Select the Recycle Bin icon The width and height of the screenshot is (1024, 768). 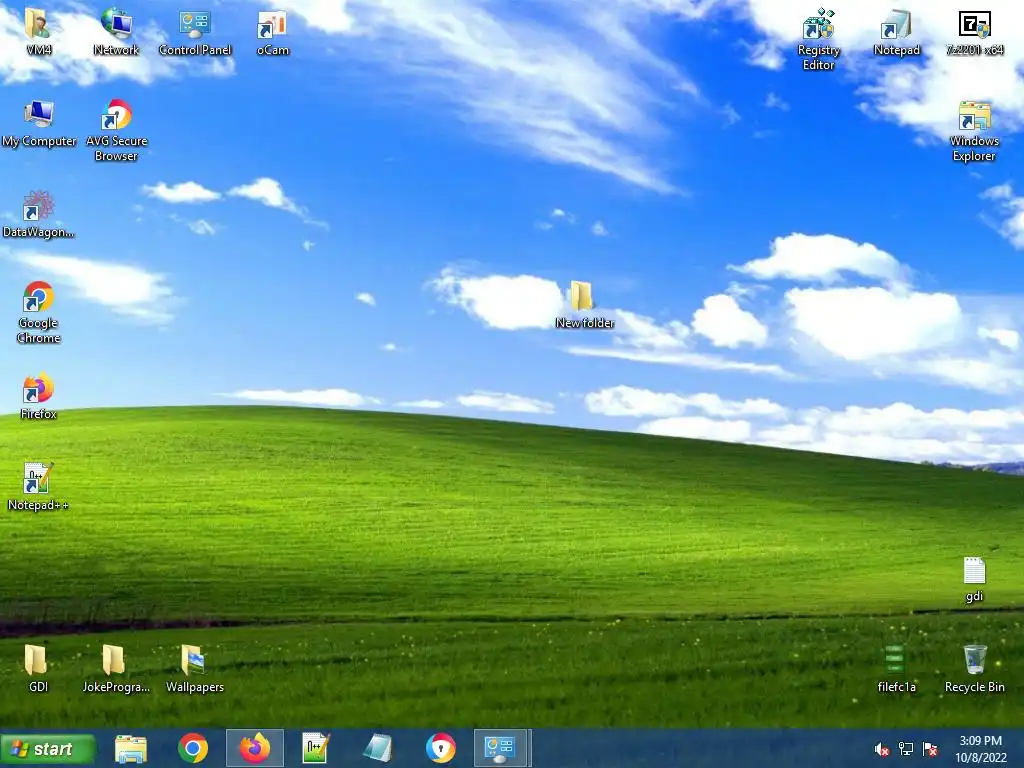[974, 661]
